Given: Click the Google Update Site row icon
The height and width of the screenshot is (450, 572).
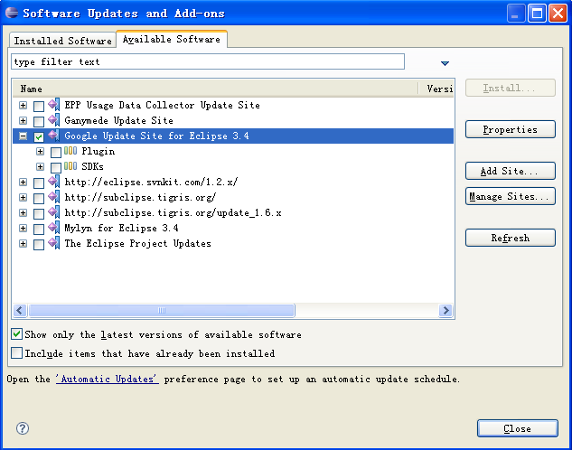Looking at the screenshot, I should (x=54, y=135).
